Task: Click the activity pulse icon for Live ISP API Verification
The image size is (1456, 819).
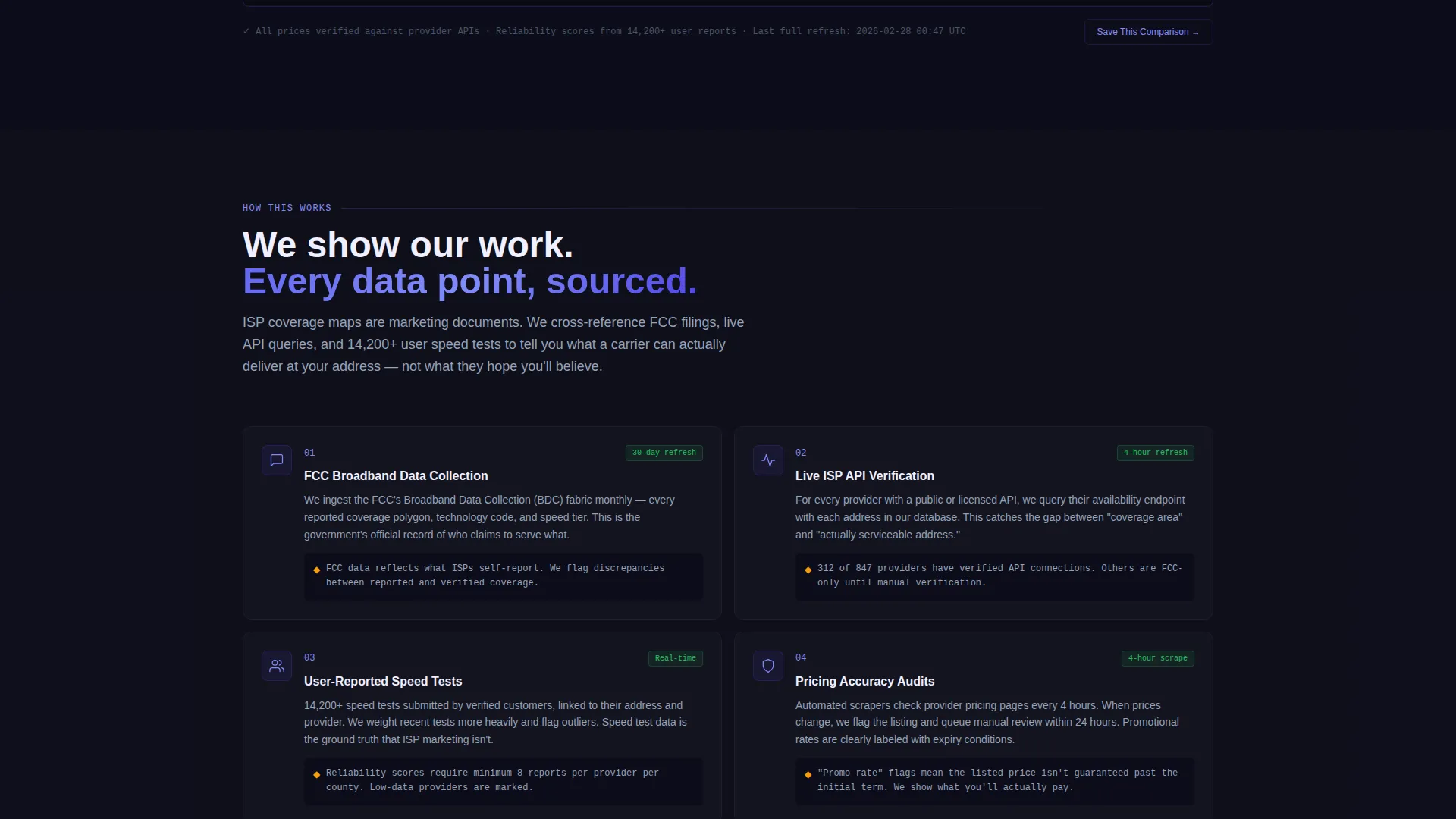Action: click(768, 460)
